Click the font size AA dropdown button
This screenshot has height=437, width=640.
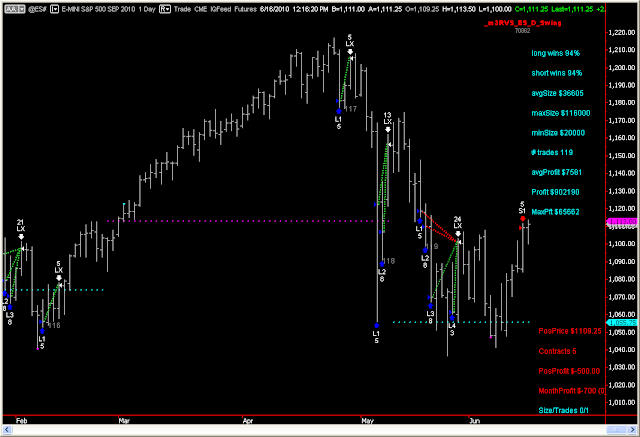(x=15, y=9)
